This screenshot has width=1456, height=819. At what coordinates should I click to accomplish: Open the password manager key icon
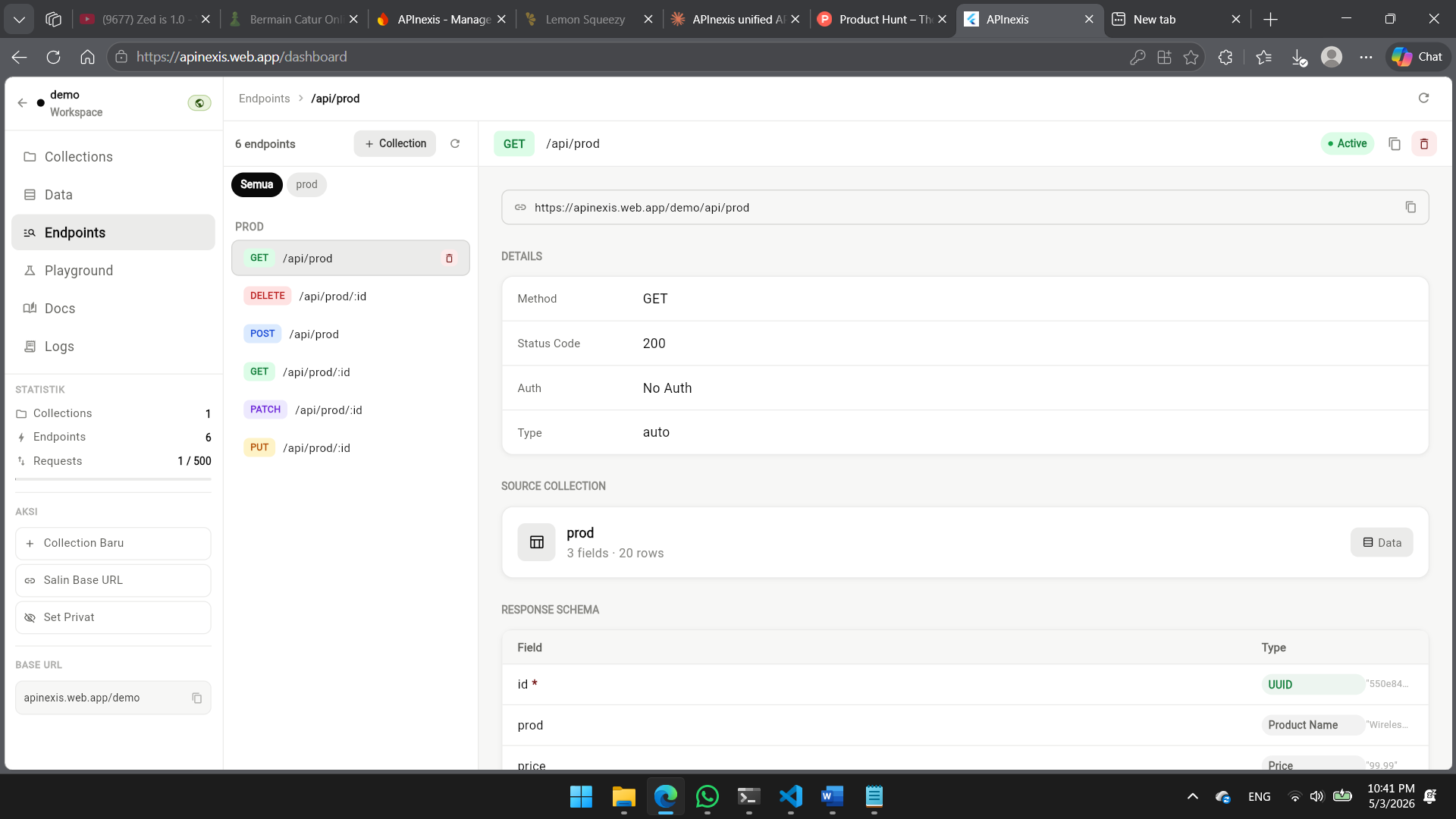coord(1137,57)
